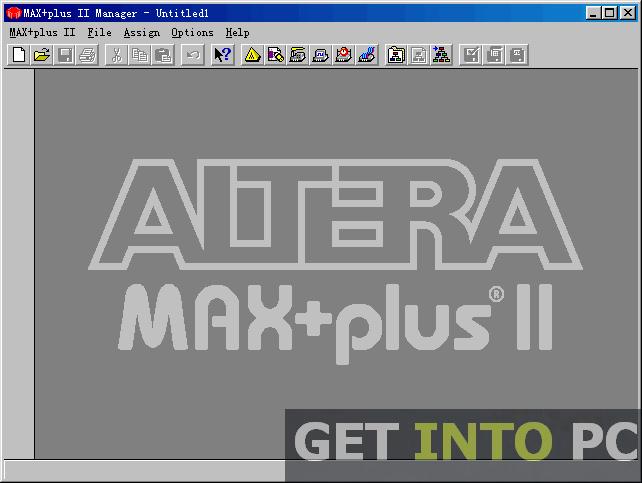The image size is (642, 483).
Task: Open Timing Analyzer red clock icon
Action: [344, 55]
